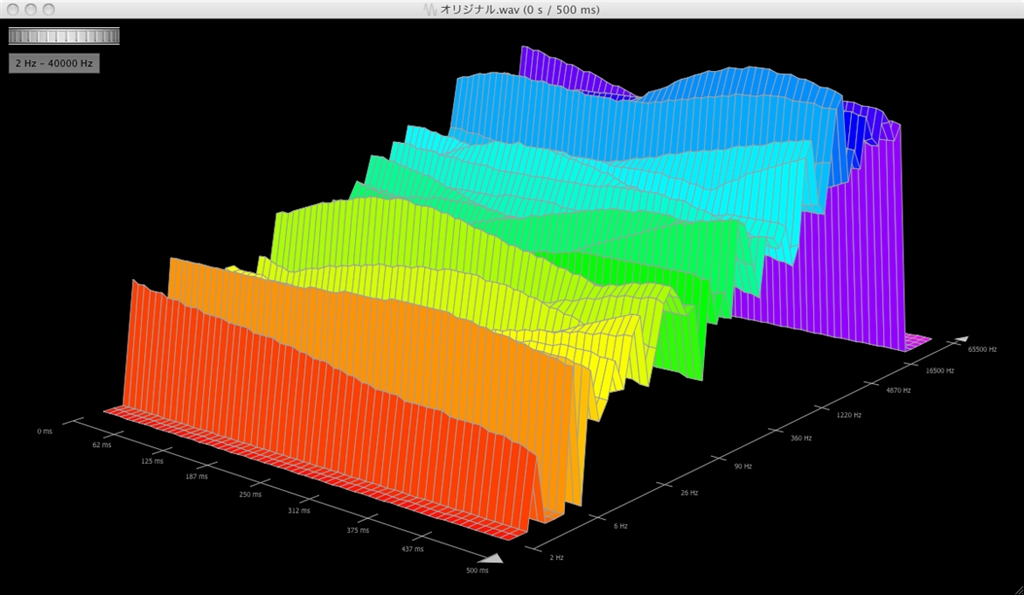Select the 125 ms time axis marker
This screenshot has width=1024, height=595.
click(152, 463)
